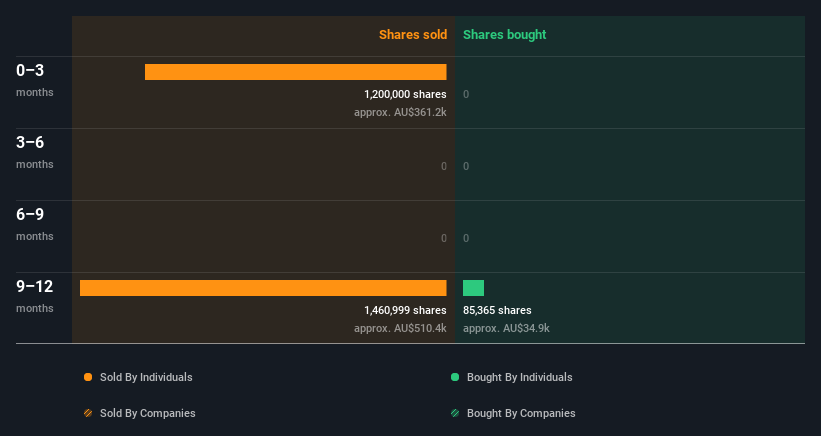Click the 1,200,000 shares value
This screenshot has height=436, width=821.
(405, 94)
